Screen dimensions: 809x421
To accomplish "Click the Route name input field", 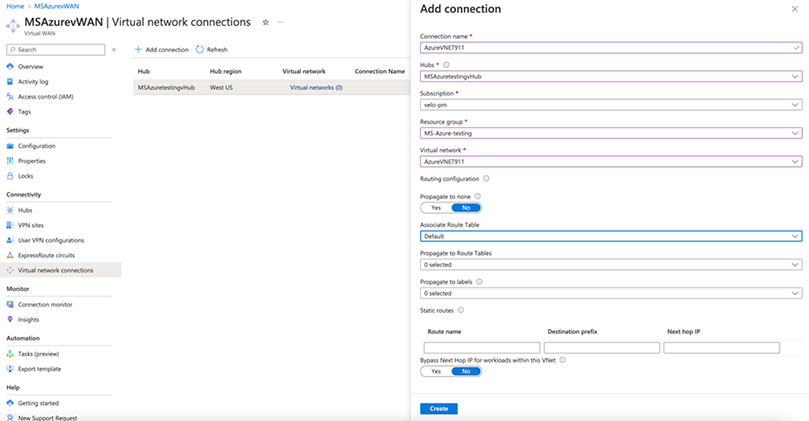I will pyautogui.click(x=481, y=347).
